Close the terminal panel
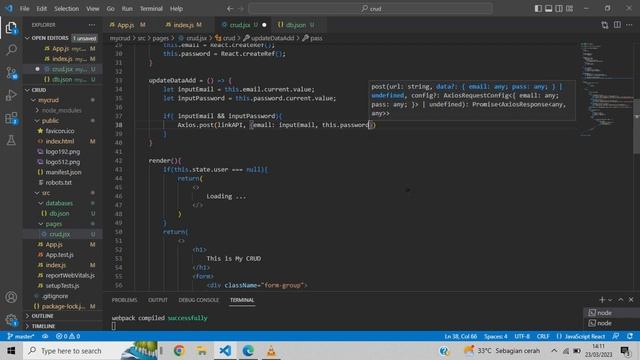Screen dimensions: 640x360 pos(631,300)
